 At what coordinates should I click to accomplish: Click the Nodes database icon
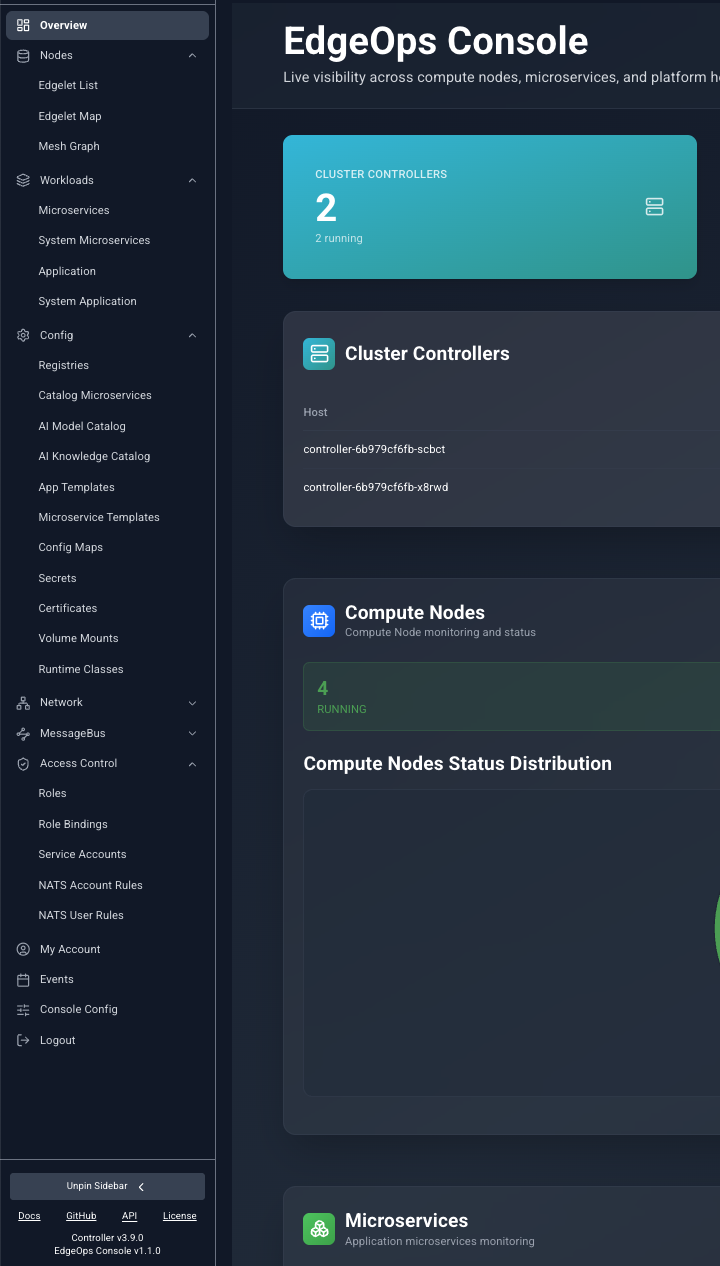[23, 55]
